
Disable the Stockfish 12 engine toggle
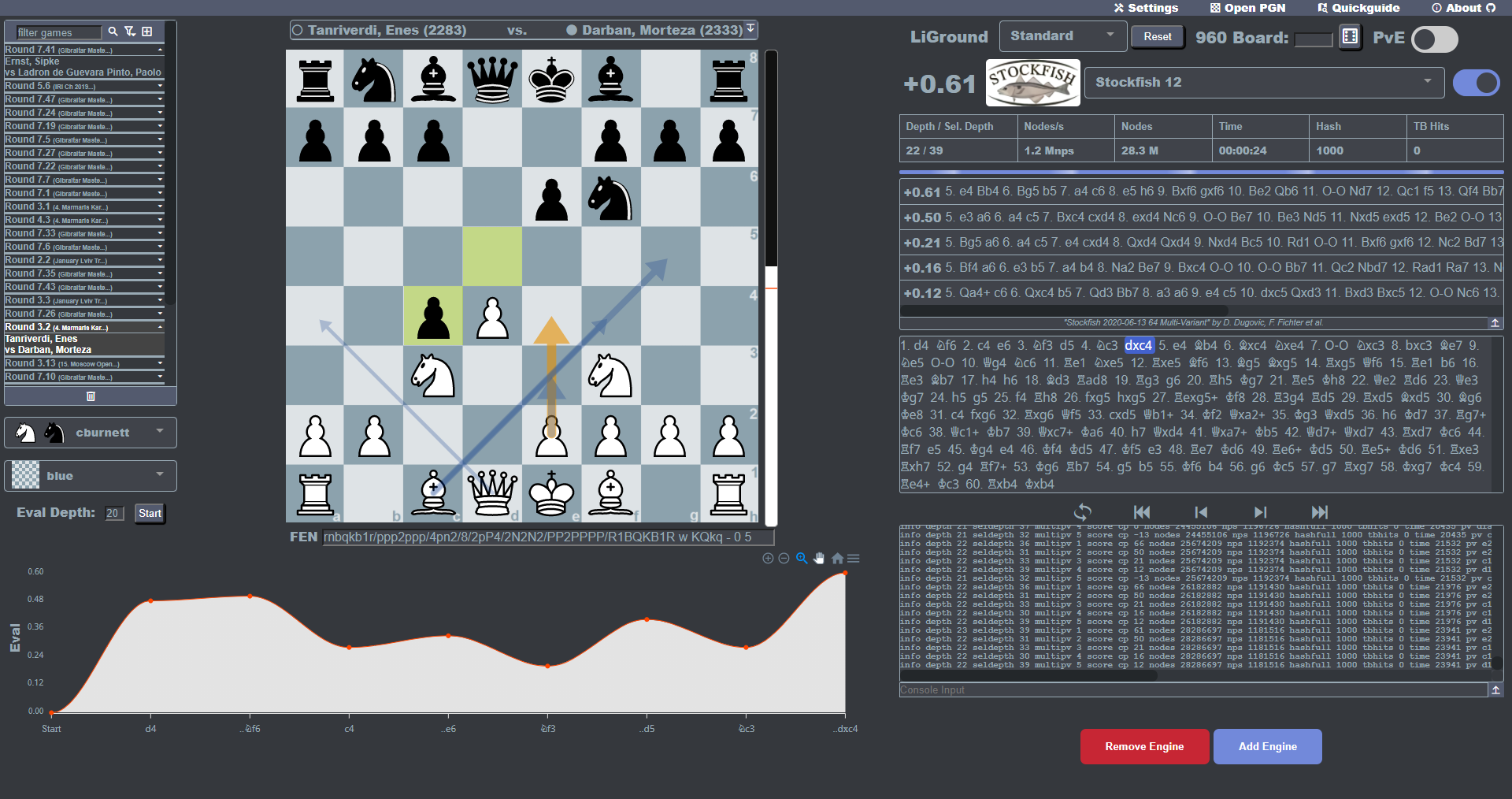click(1477, 82)
